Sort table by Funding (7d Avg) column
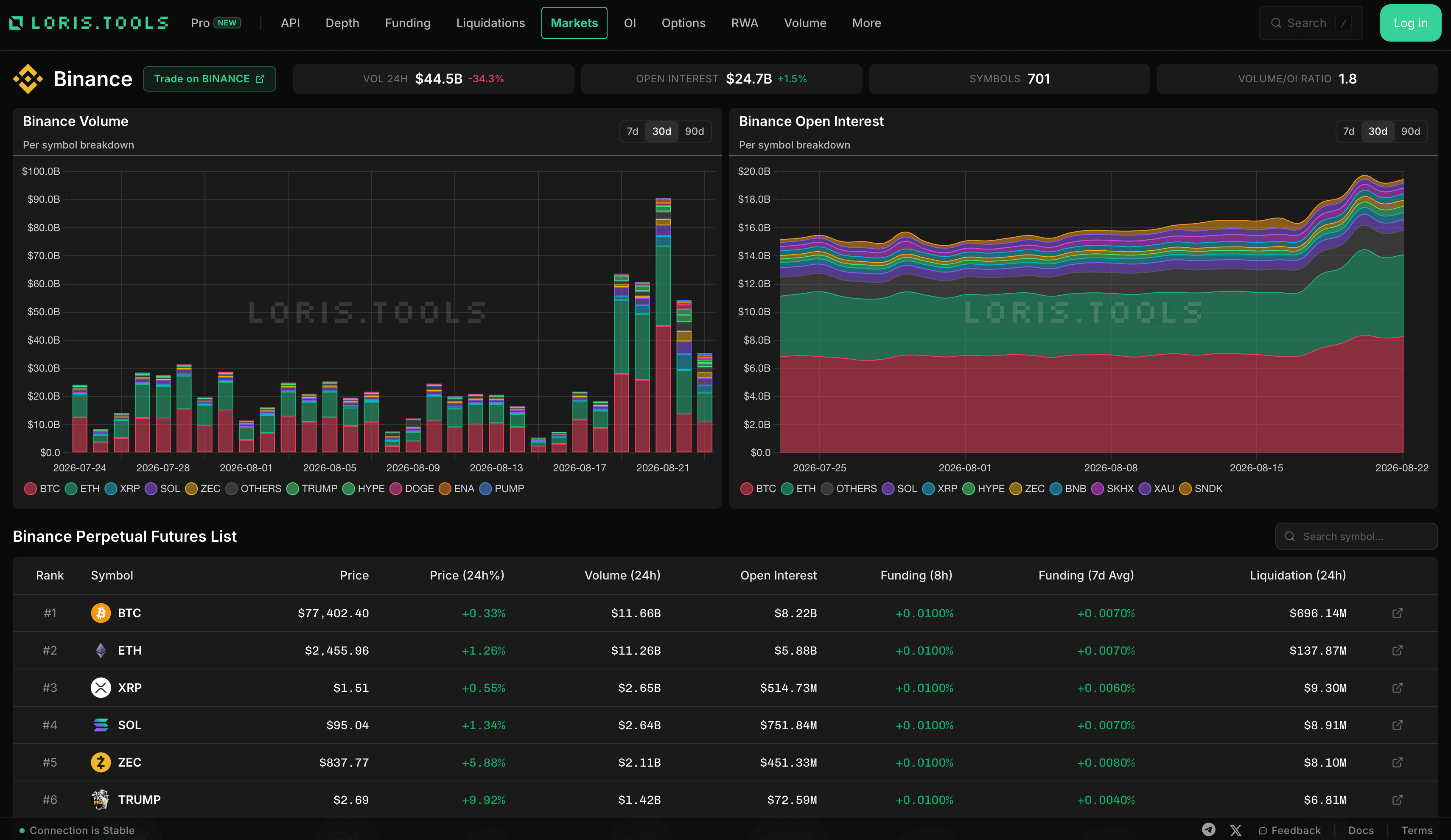This screenshot has width=1451, height=840. click(x=1086, y=575)
